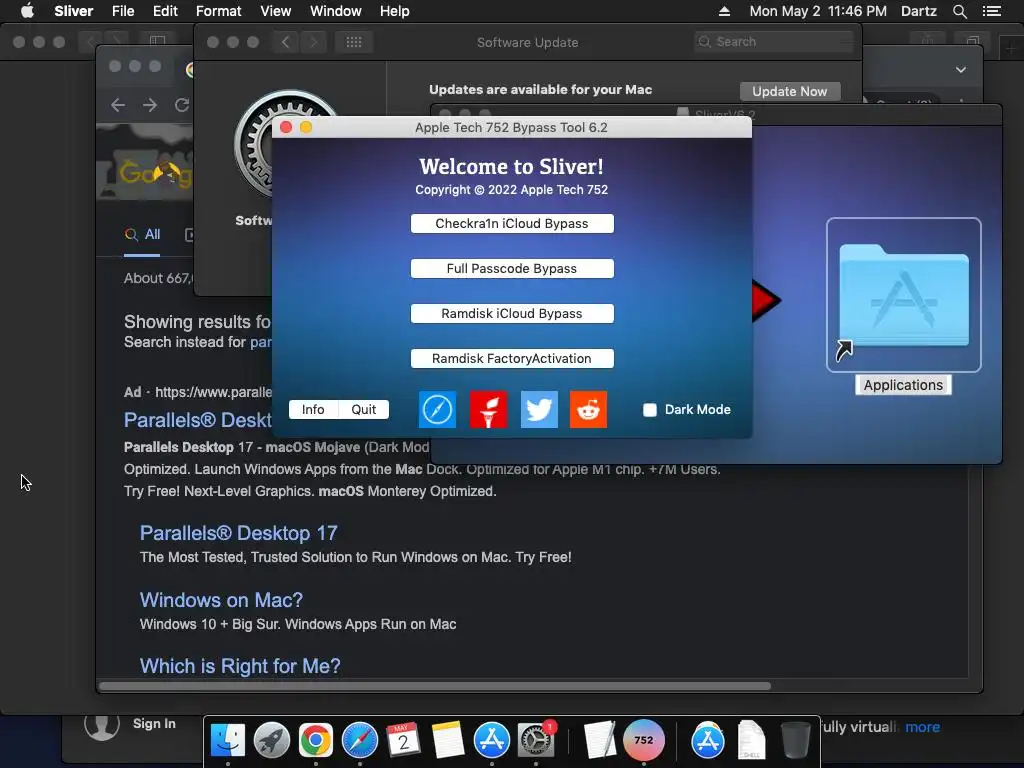Open the File menu

(x=123, y=11)
